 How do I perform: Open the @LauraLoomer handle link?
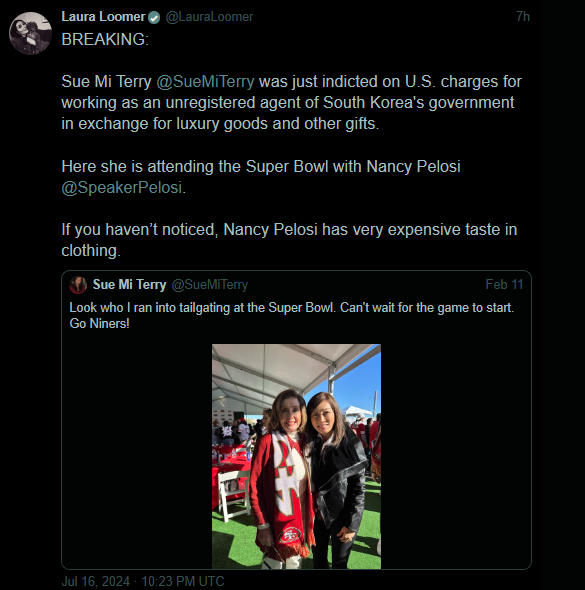click(209, 17)
